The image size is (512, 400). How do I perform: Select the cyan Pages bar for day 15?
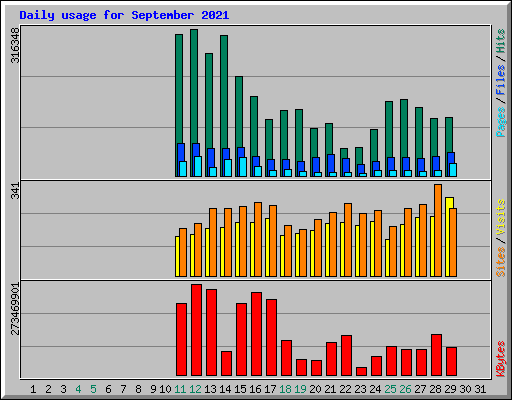click(243, 167)
